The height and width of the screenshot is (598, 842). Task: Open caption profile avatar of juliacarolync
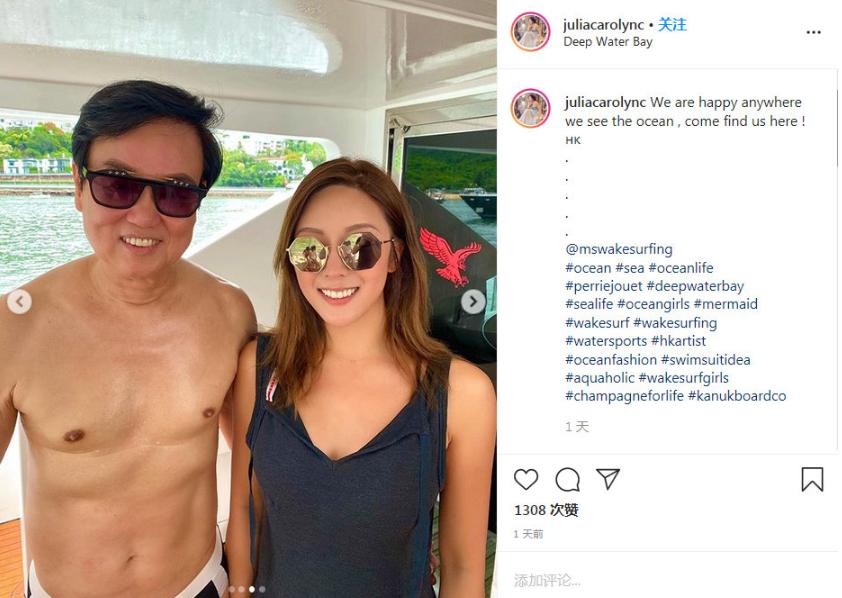click(531, 108)
